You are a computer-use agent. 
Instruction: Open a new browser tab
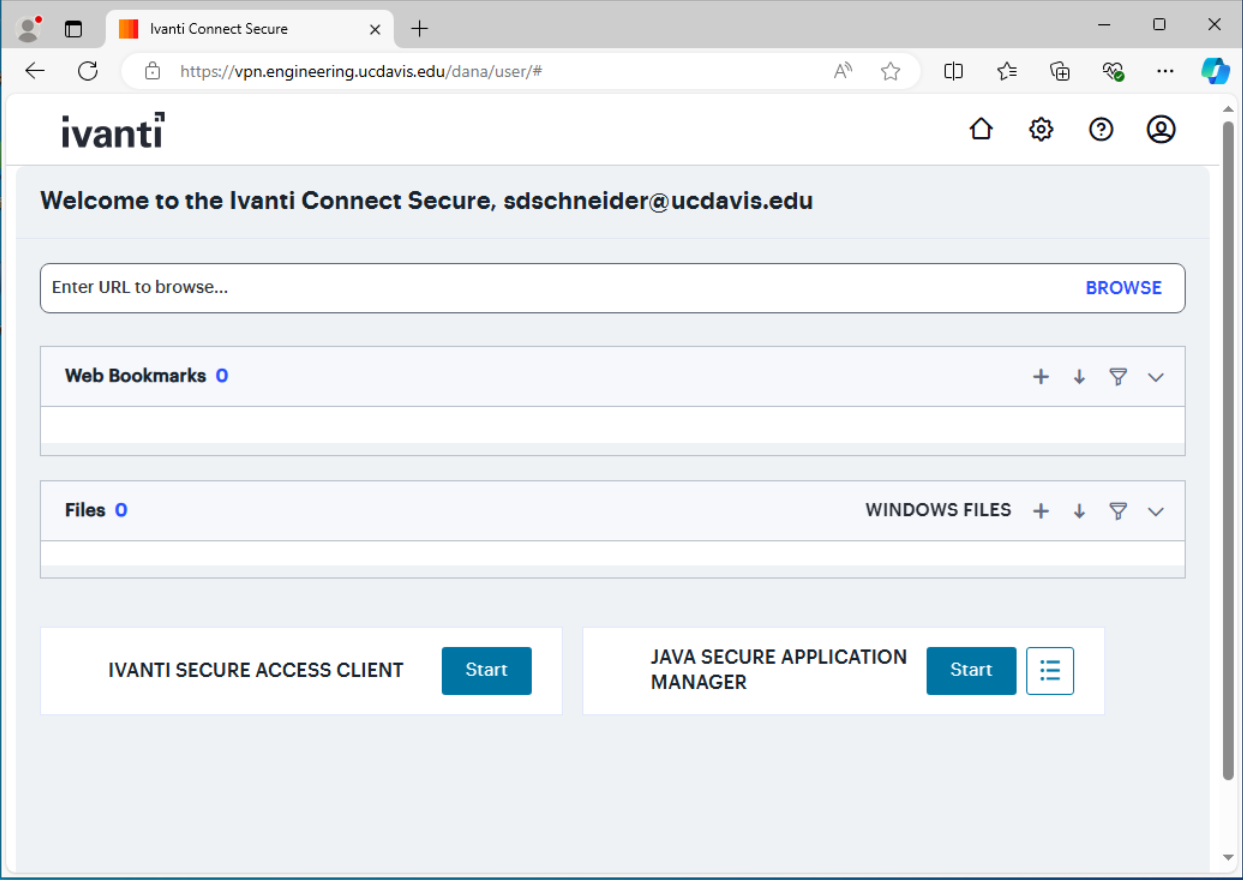click(419, 28)
